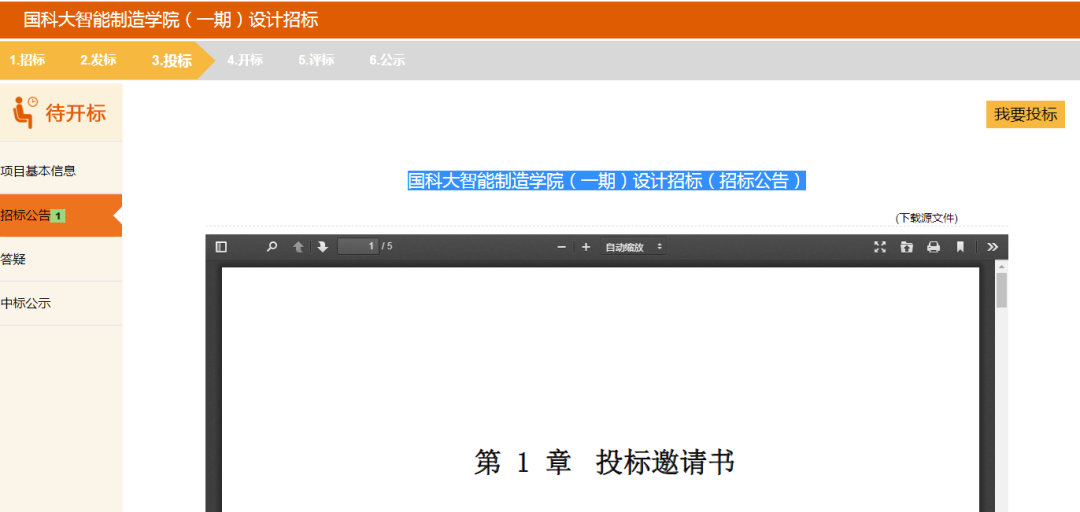
Task: Click the open file icon in PDF toolbar
Action: pyautogui.click(x=906, y=247)
